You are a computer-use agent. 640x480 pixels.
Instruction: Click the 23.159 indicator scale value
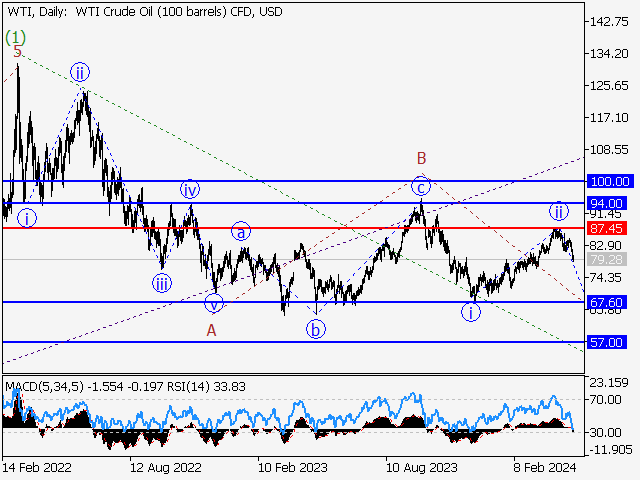[x=609, y=383]
